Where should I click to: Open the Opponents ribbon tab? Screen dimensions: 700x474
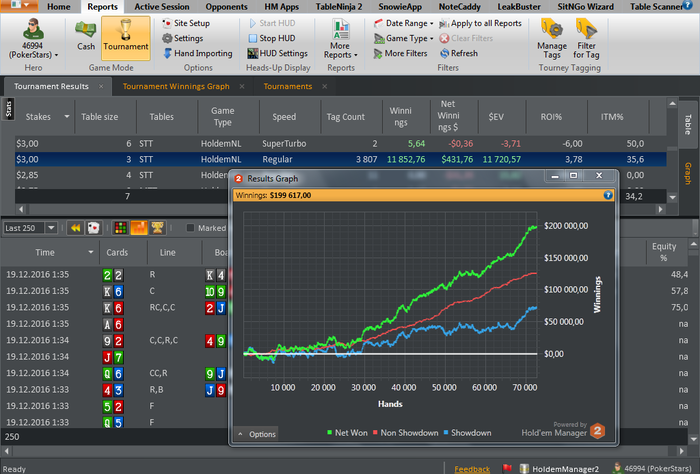click(226, 7)
